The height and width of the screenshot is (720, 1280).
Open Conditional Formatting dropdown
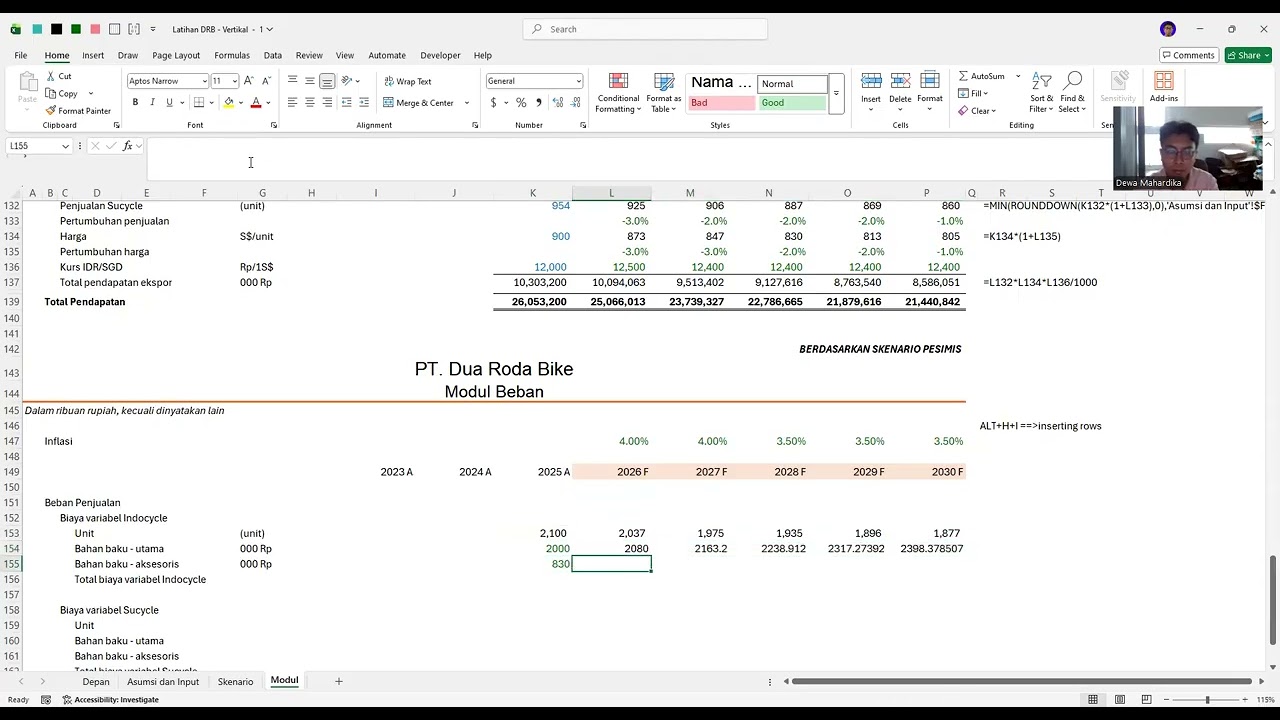click(618, 92)
